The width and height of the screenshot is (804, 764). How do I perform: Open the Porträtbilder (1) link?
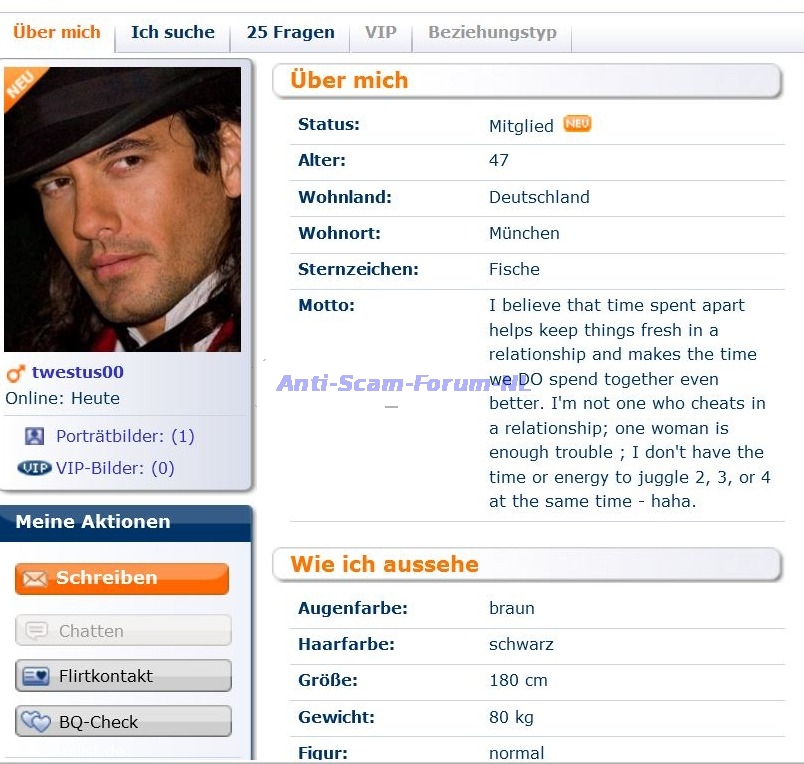click(125, 436)
